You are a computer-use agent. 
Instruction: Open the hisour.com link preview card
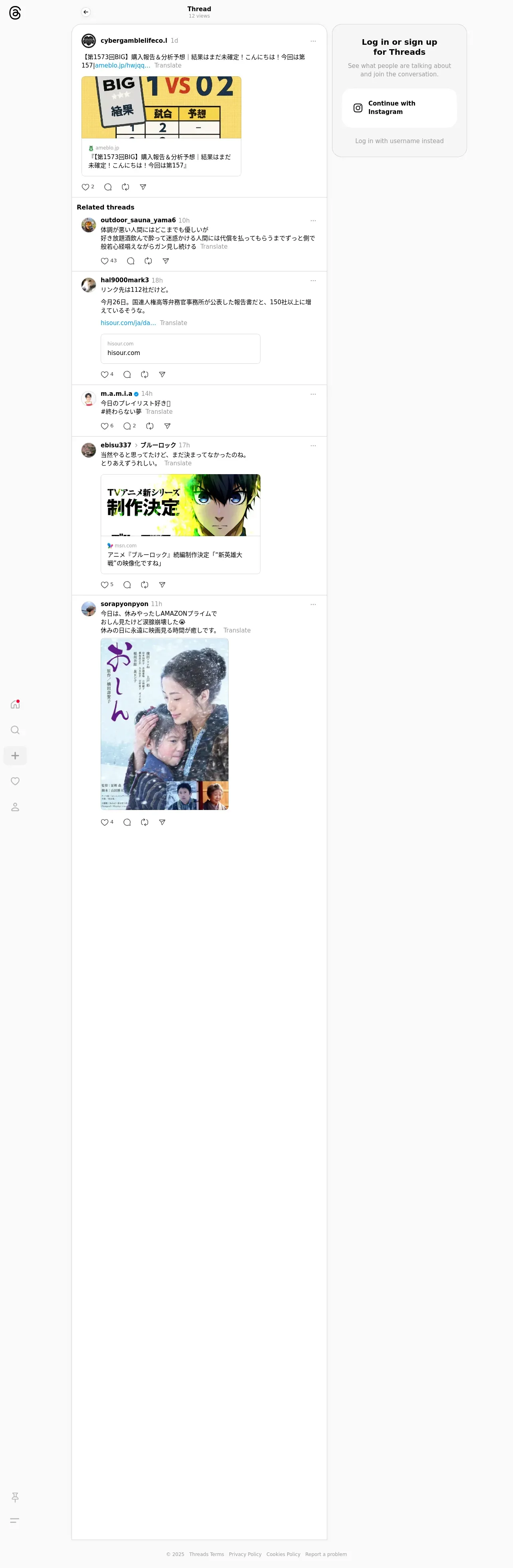(180, 349)
